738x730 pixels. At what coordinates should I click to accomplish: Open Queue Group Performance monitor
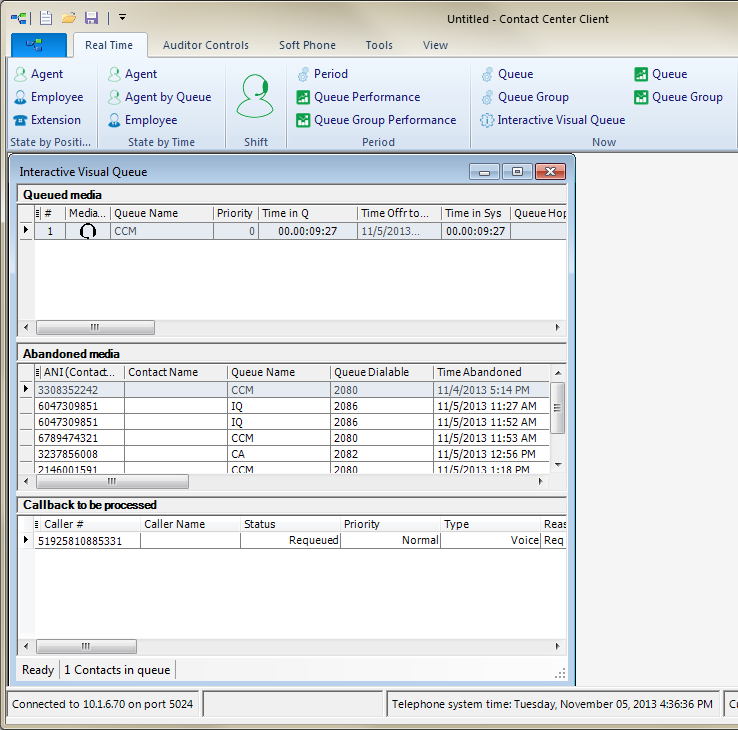(384, 120)
